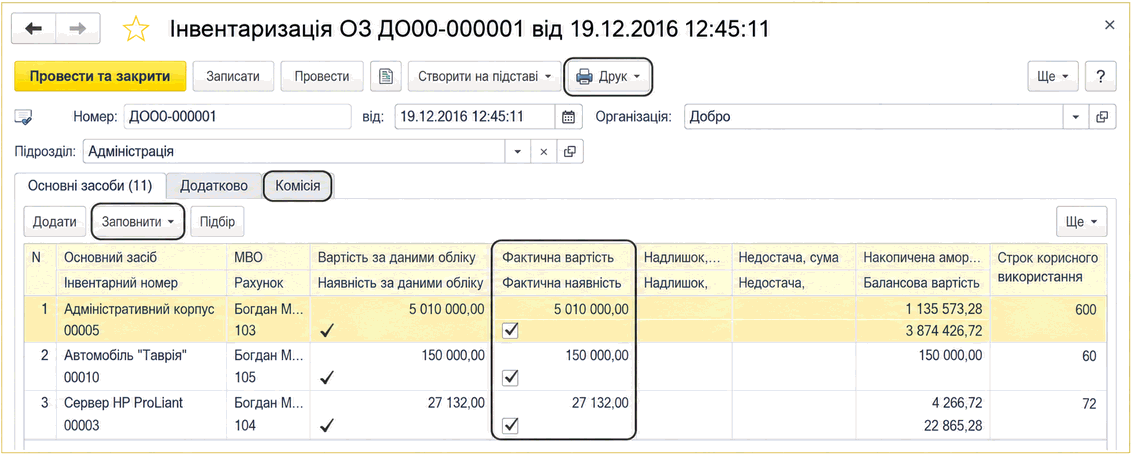Expand the Створити на підставі menu
The image size is (1132, 456).
(x=484, y=76)
